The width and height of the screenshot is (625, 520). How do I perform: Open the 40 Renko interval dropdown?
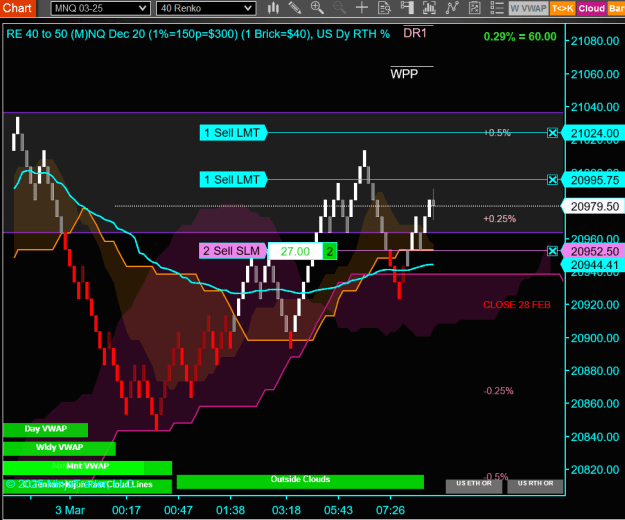(x=206, y=8)
